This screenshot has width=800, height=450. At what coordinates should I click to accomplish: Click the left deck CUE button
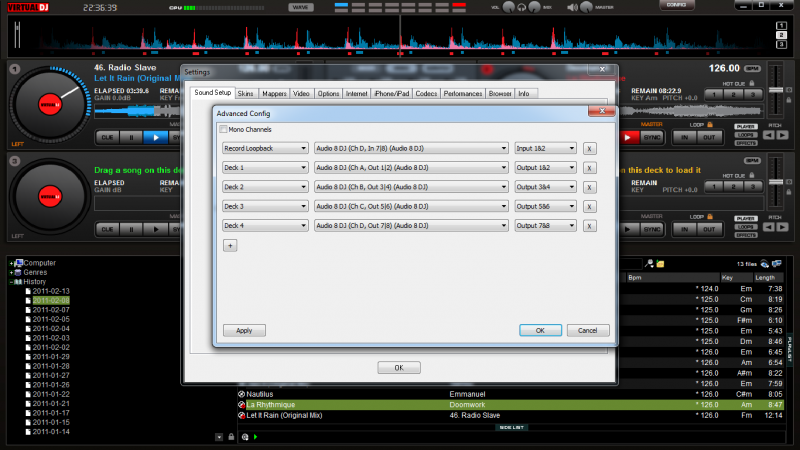[x=107, y=136]
